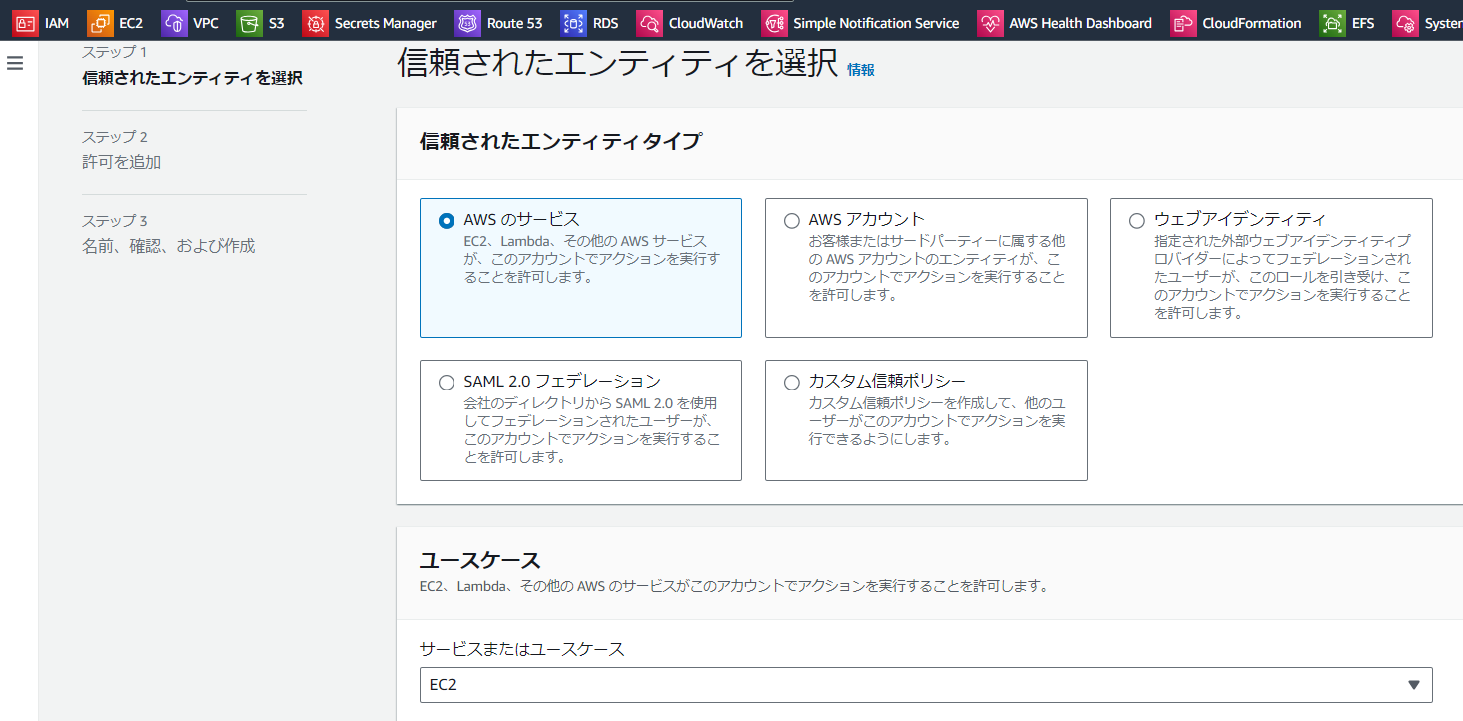Open the CloudWatch icon shortcut
The width and height of the screenshot is (1463, 721).
tap(649, 23)
